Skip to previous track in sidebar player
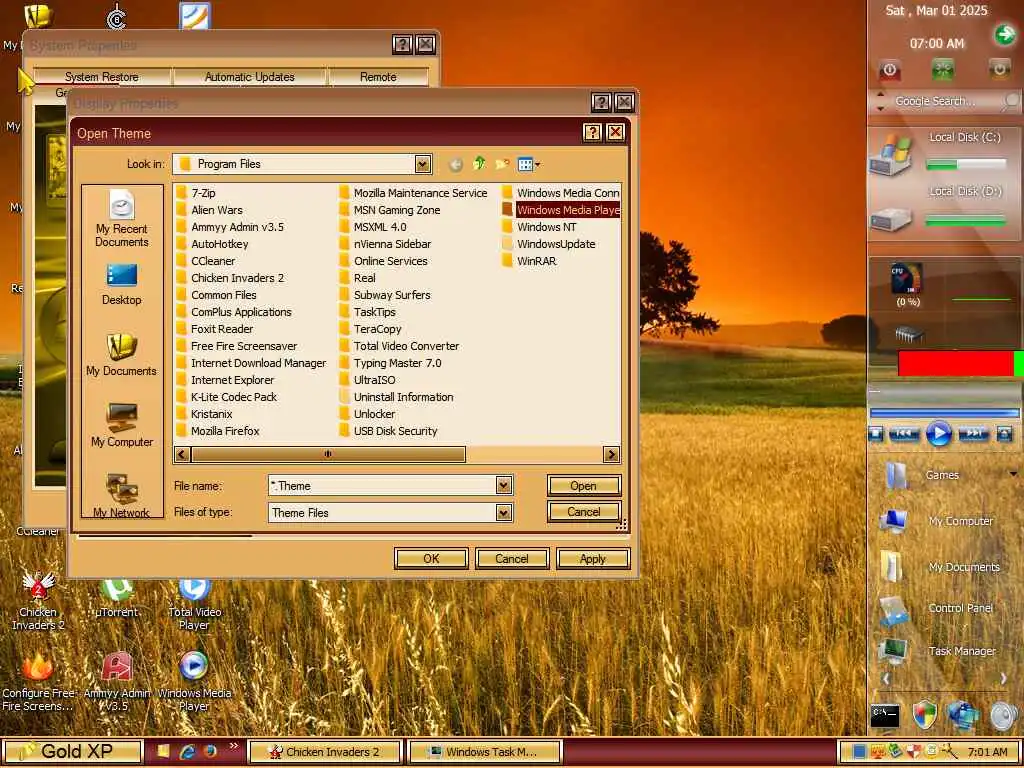Image resolution: width=1024 pixels, height=768 pixels. [x=904, y=433]
